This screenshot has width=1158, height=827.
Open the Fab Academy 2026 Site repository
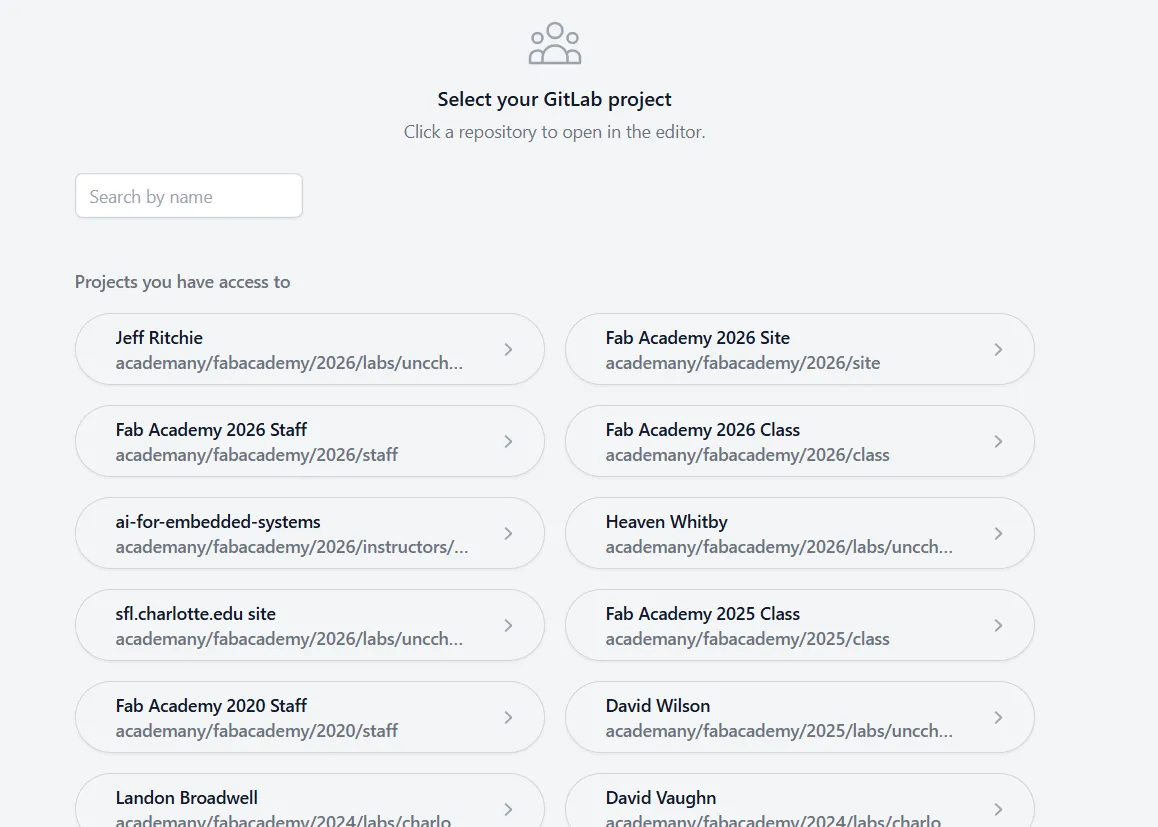point(780,350)
